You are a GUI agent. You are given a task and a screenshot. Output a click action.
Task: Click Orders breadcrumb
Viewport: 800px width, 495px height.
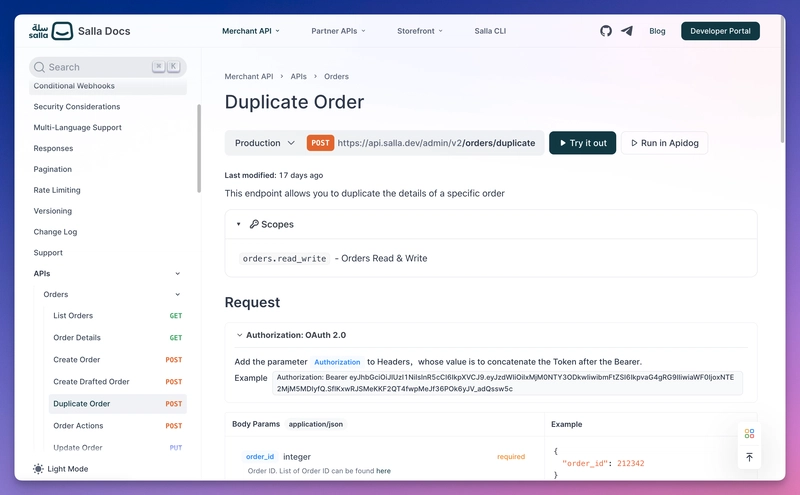336,77
